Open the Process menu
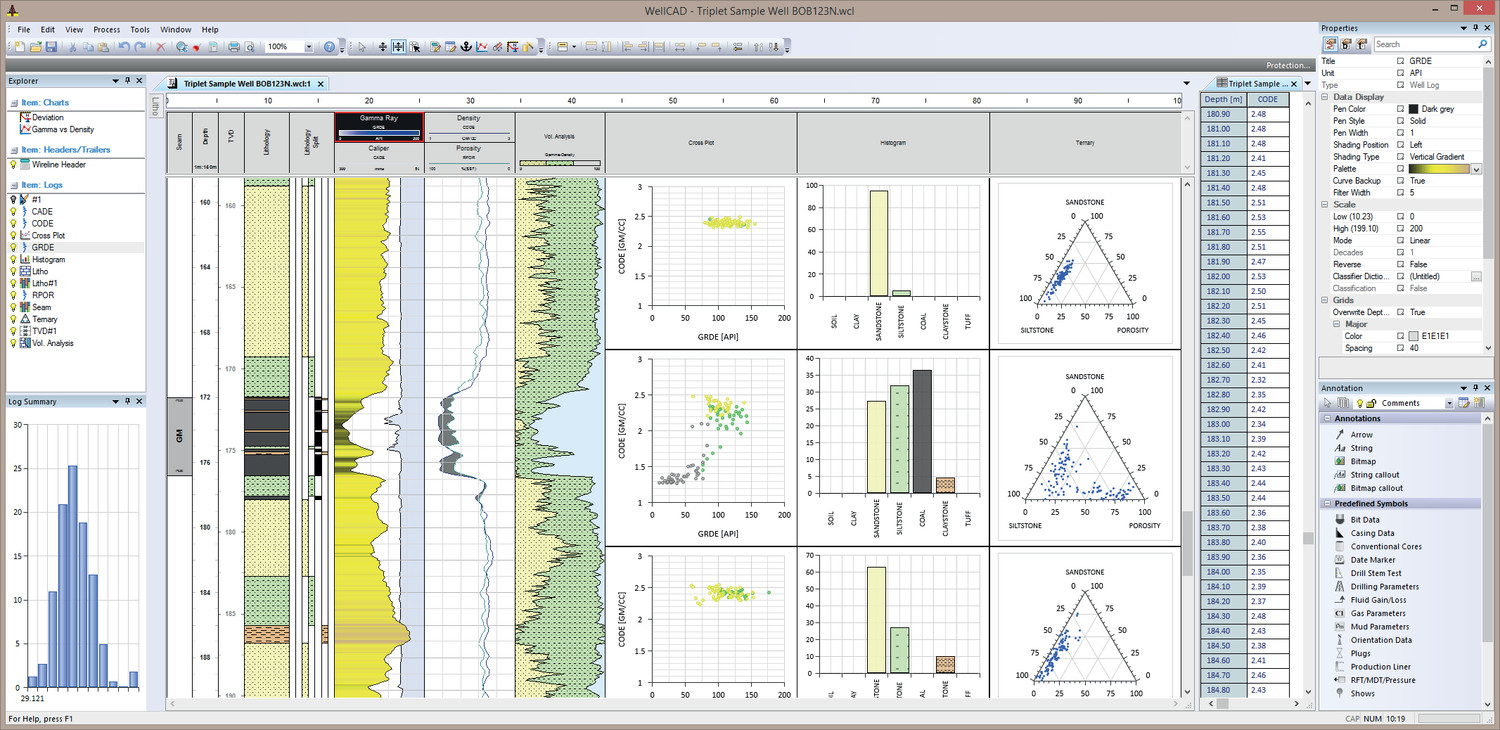The image size is (1500, 730). click(x=106, y=29)
